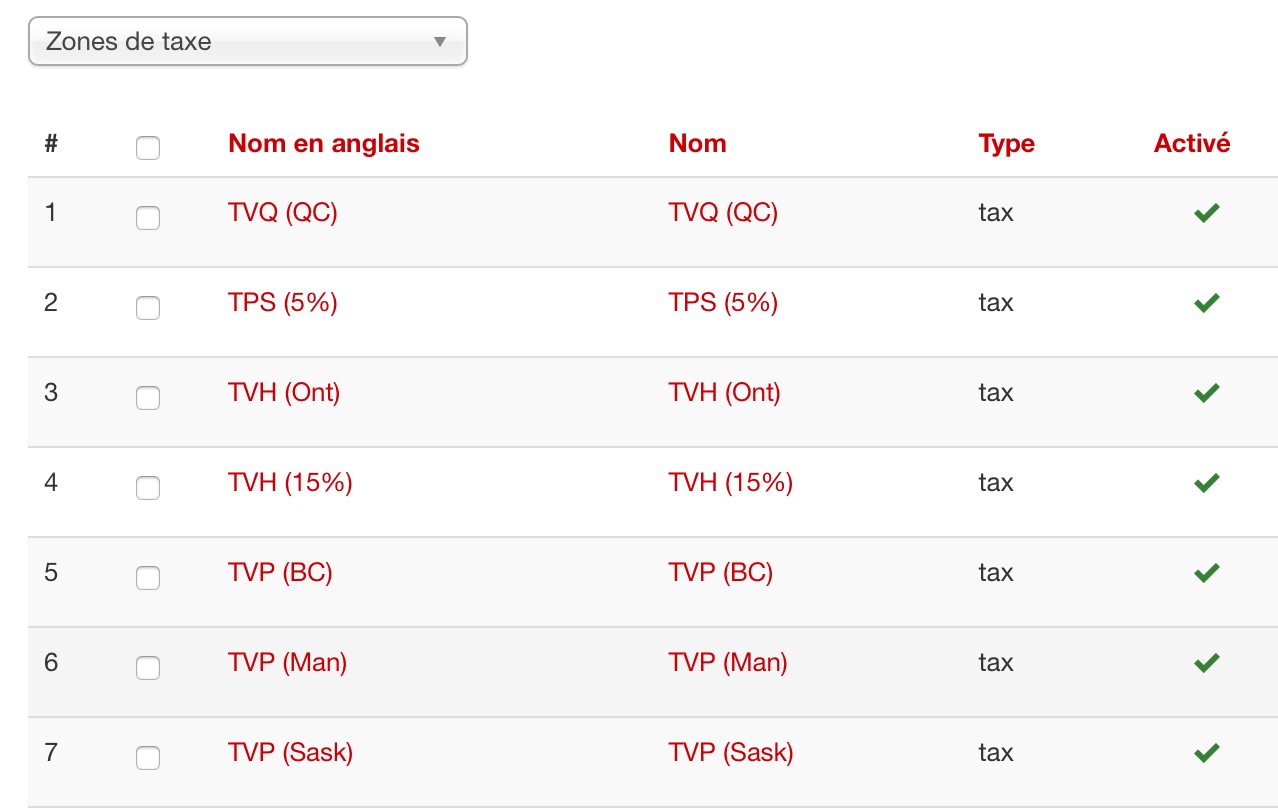Image resolution: width=1278 pixels, height=812 pixels.
Task: Click the TVP (Man) entry in the Nom column
Action: click(727, 663)
